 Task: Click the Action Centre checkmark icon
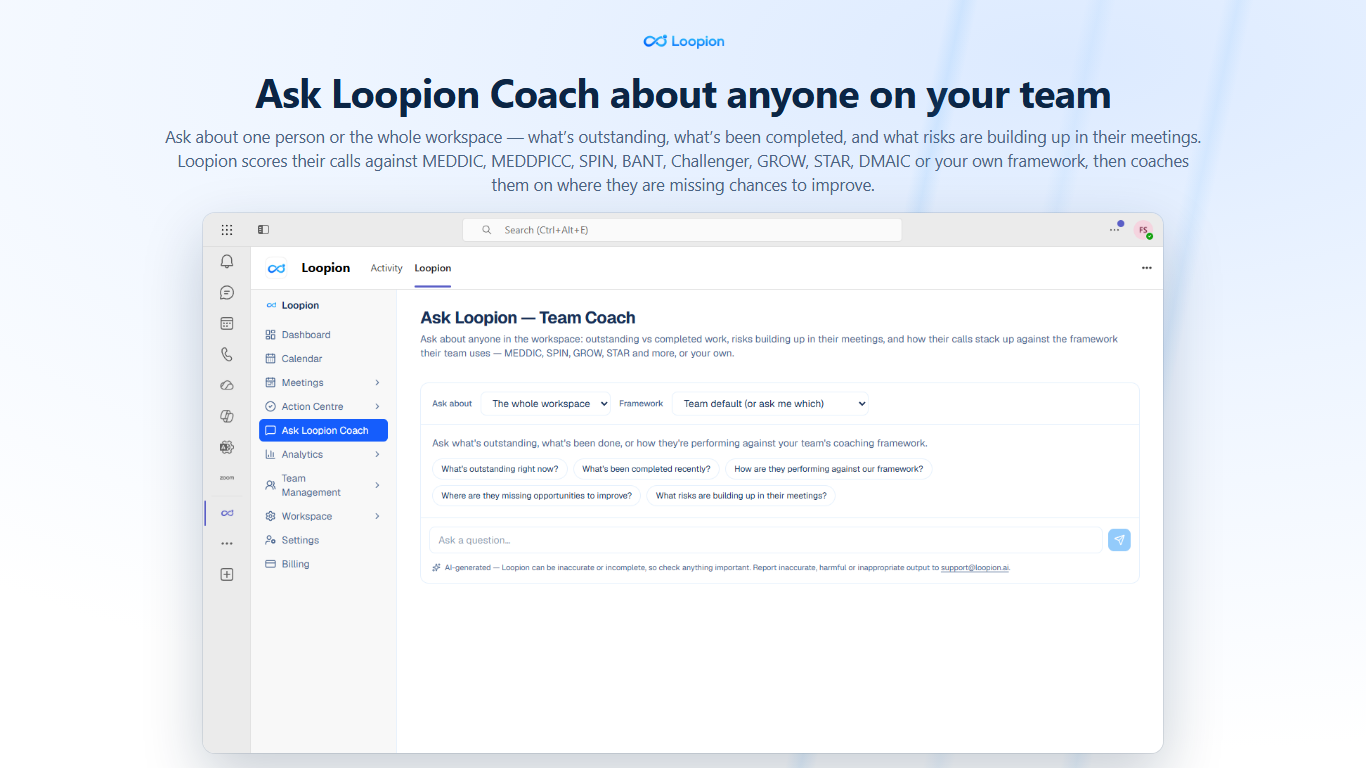click(270, 407)
